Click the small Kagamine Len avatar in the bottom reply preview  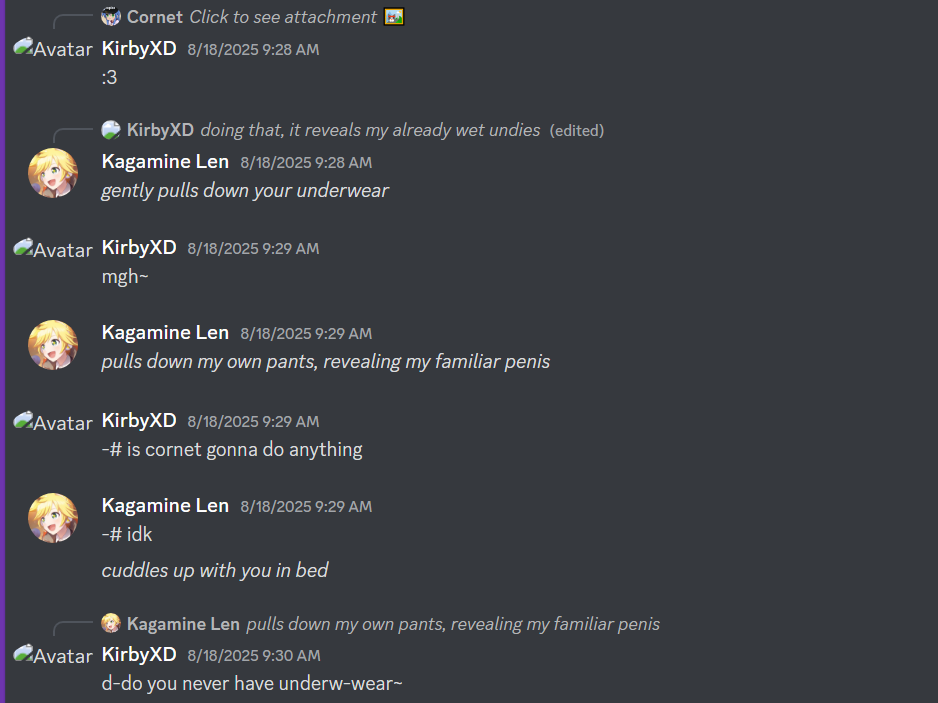click(111, 623)
